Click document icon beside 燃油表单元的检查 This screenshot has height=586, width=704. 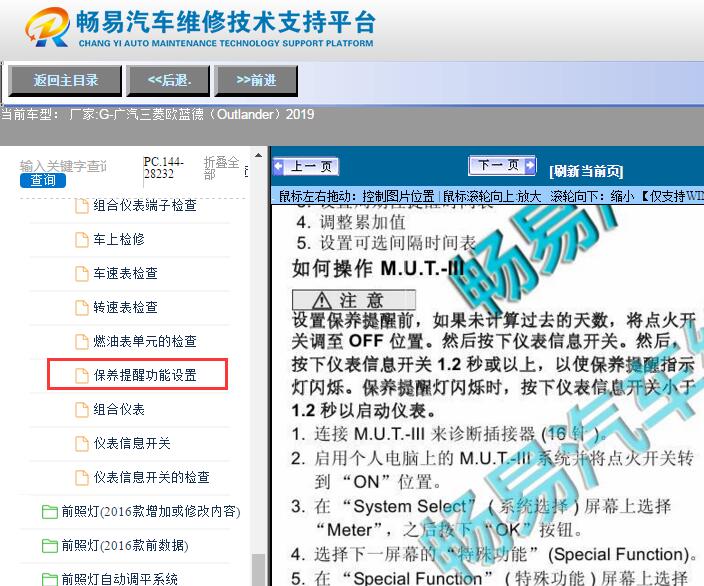82,342
